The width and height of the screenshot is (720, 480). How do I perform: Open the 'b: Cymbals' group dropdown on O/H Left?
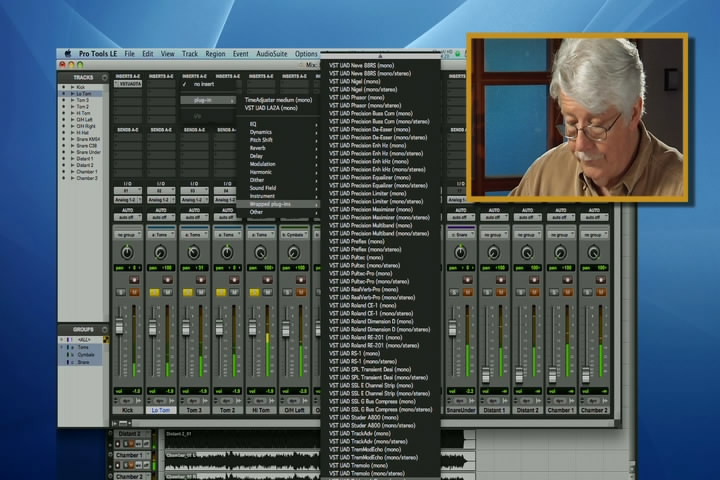tap(293, 235)
